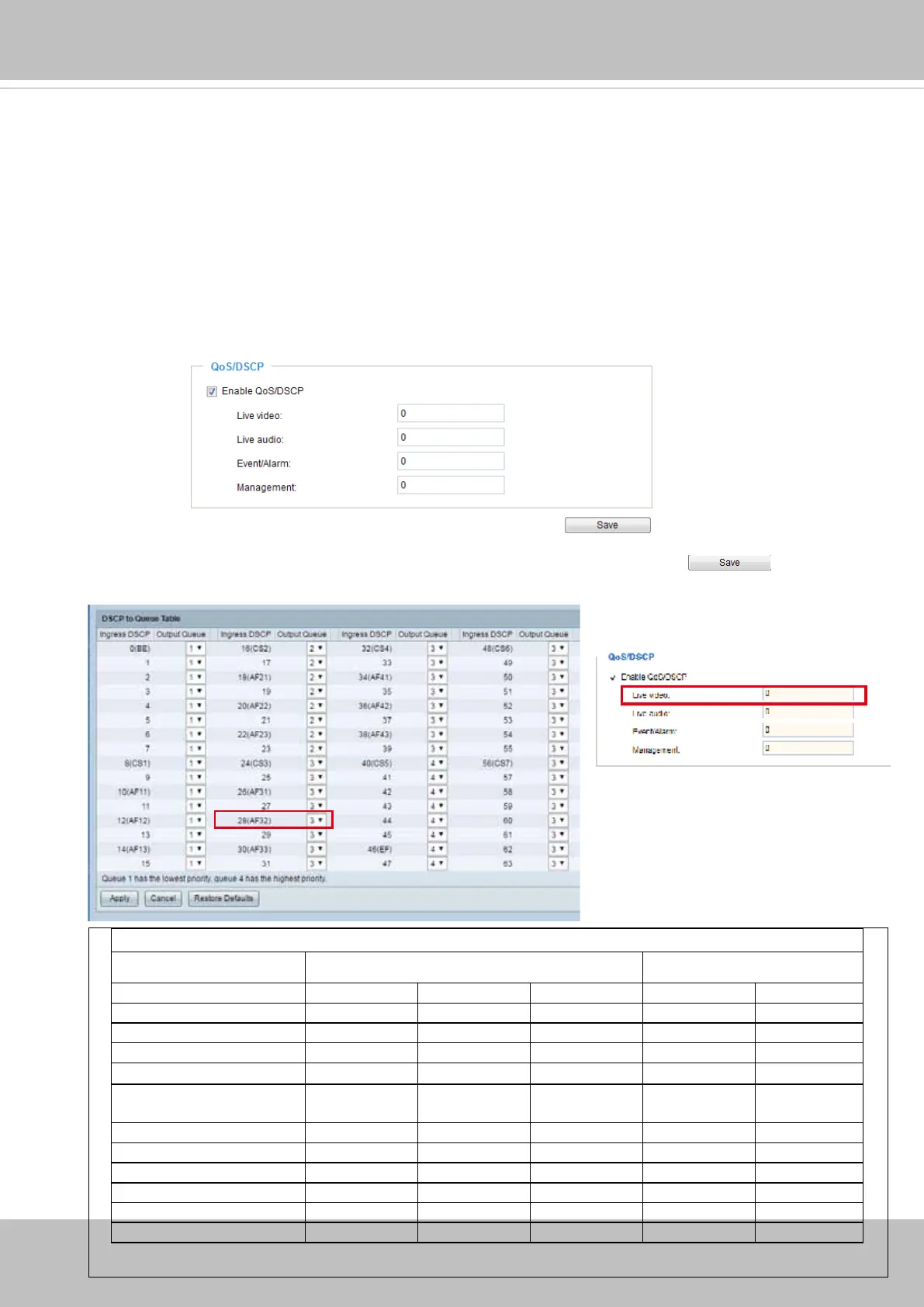Open output queue dropdown for DSCP 31
The width and height of the screenshot is (924, 1307).
click(x=317, y=863)
